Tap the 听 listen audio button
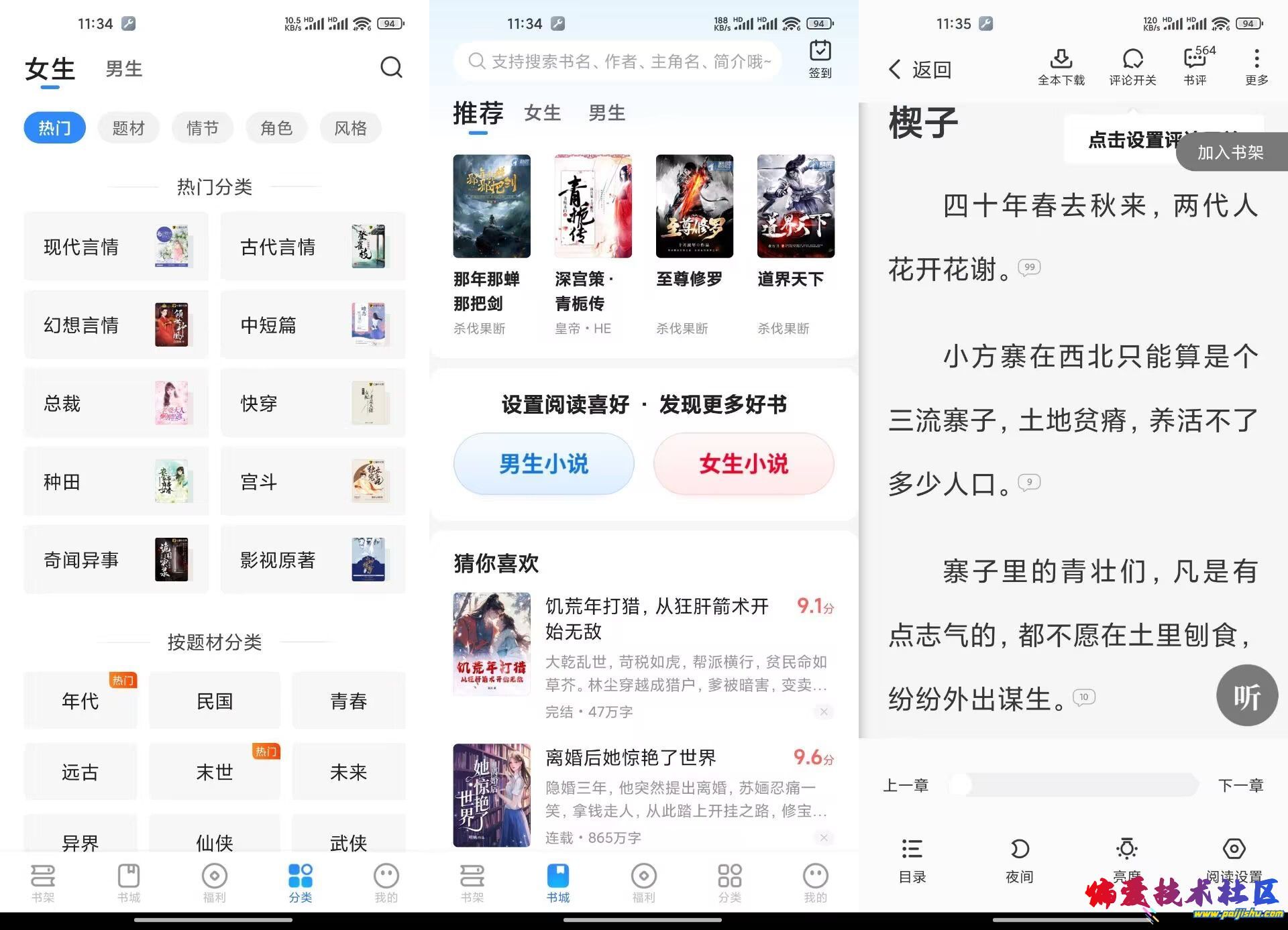 point(1247,695)
